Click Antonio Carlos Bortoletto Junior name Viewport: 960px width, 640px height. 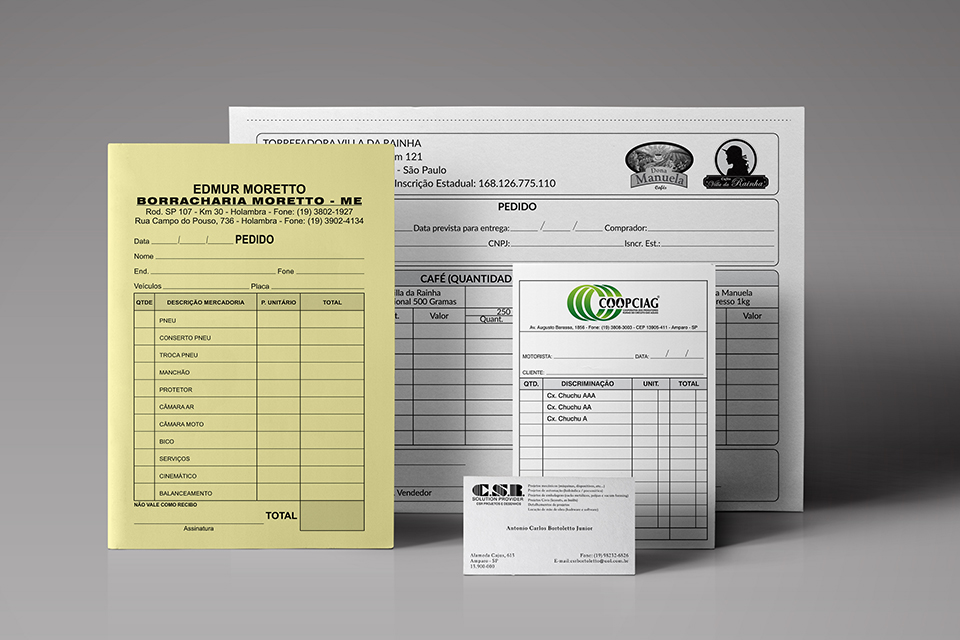click(x=549, y=528)
